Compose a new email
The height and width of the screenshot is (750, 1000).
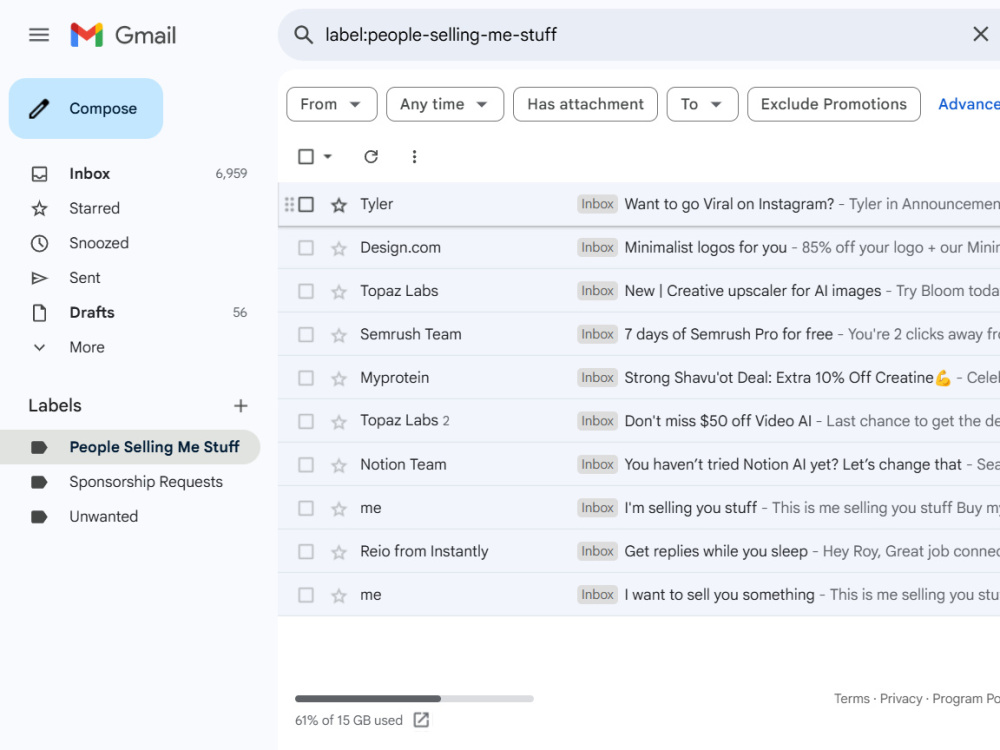click(86, 108)
